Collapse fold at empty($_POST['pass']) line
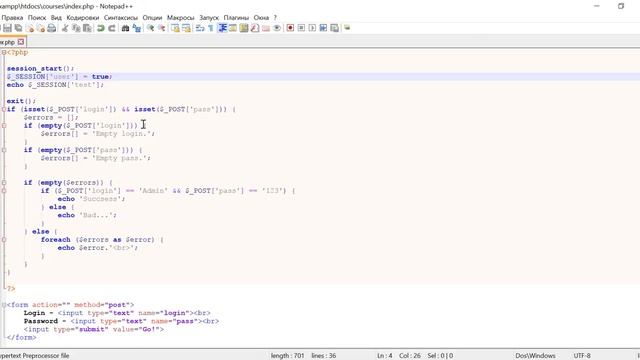 pos(4,150)
